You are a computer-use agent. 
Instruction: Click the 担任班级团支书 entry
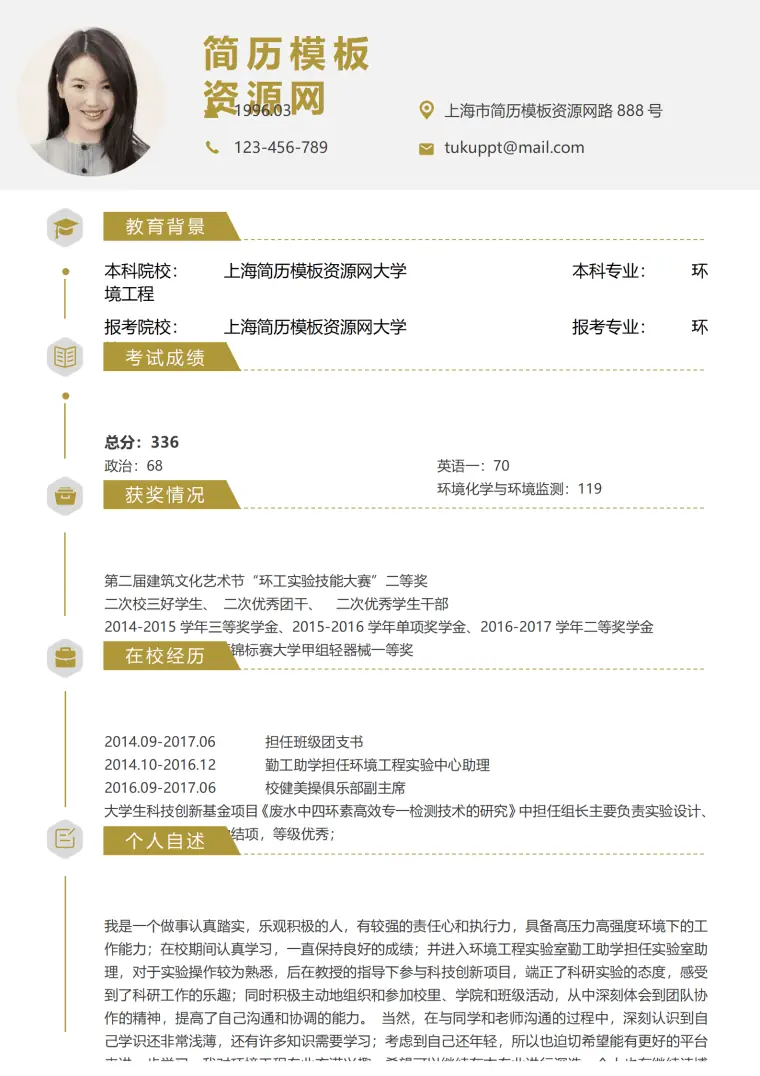(x=314, y=742)
